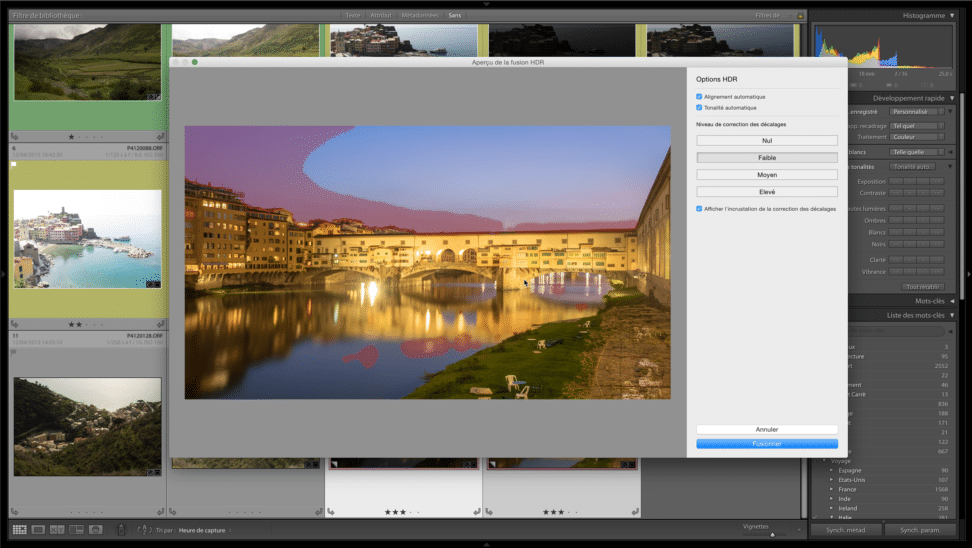Select 'Faible' deghost level
972x548 pixels.
[x=767, y=157]
